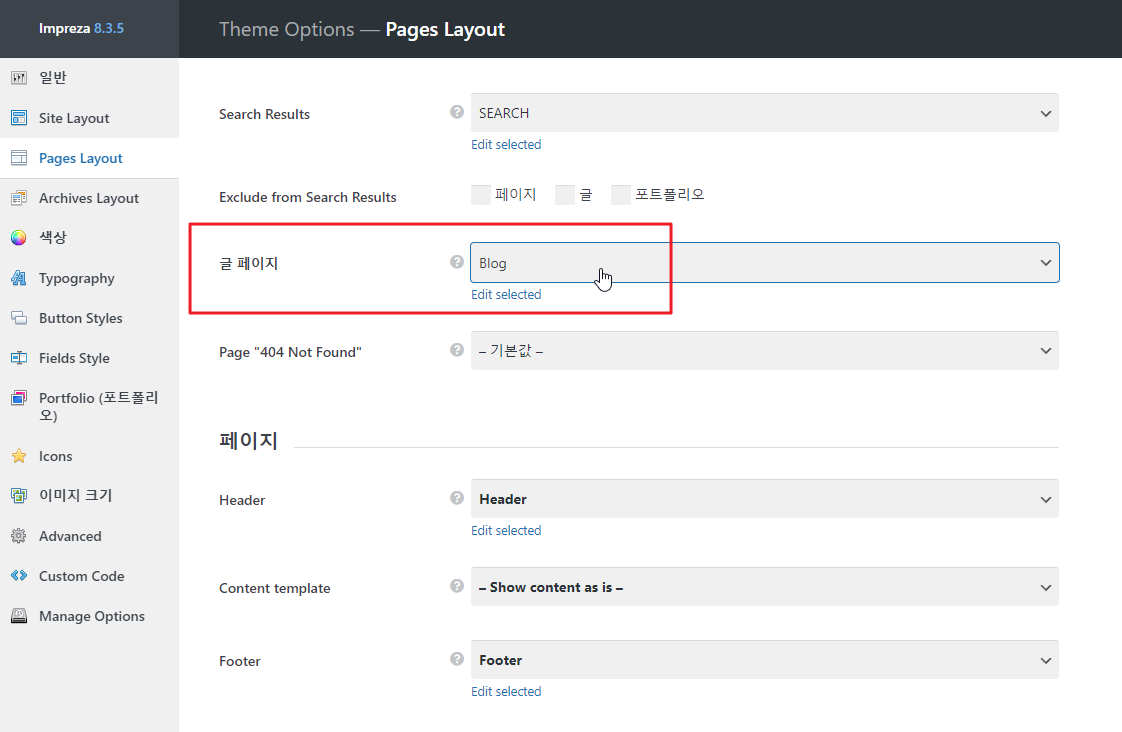
Task: Click the Custom Code brackets icon
Action: [x=19, y=576]
